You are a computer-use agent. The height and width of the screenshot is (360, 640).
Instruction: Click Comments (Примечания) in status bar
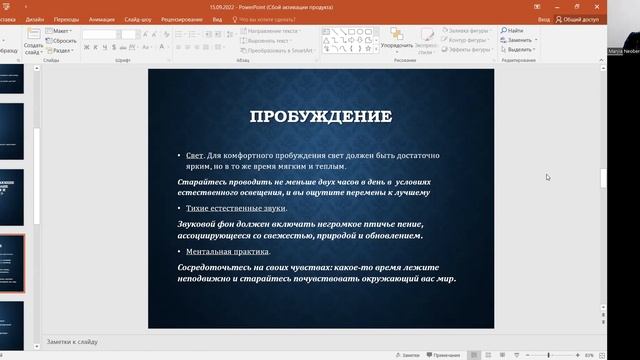(443, 356)
